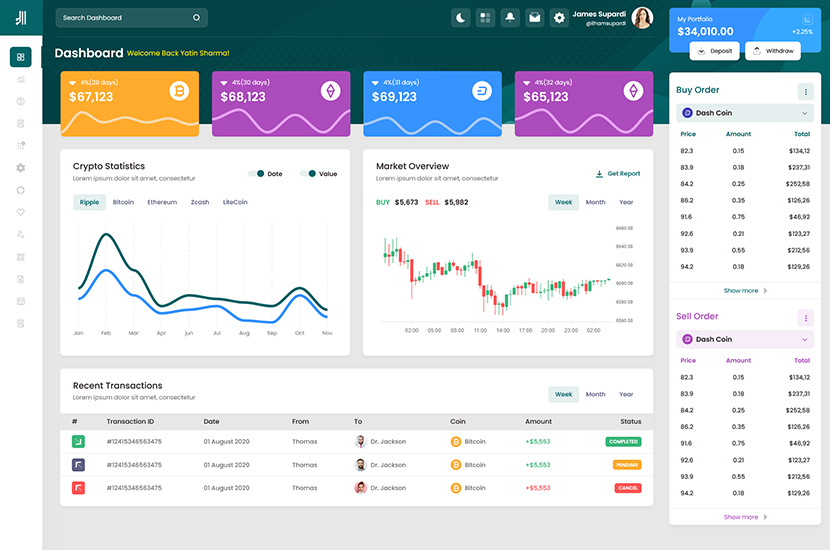Toggle dark mode moon icon
Viewport: 830px width, 550px height.
click(460, 17)
